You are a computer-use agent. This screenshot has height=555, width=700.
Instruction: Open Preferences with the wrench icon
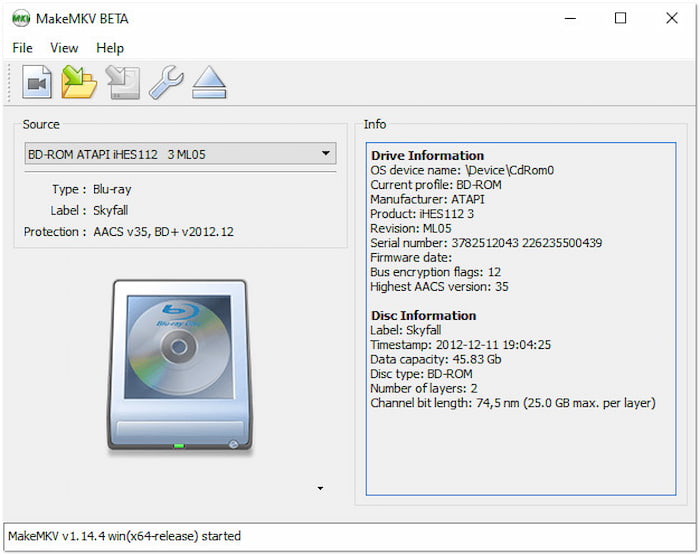166,83
